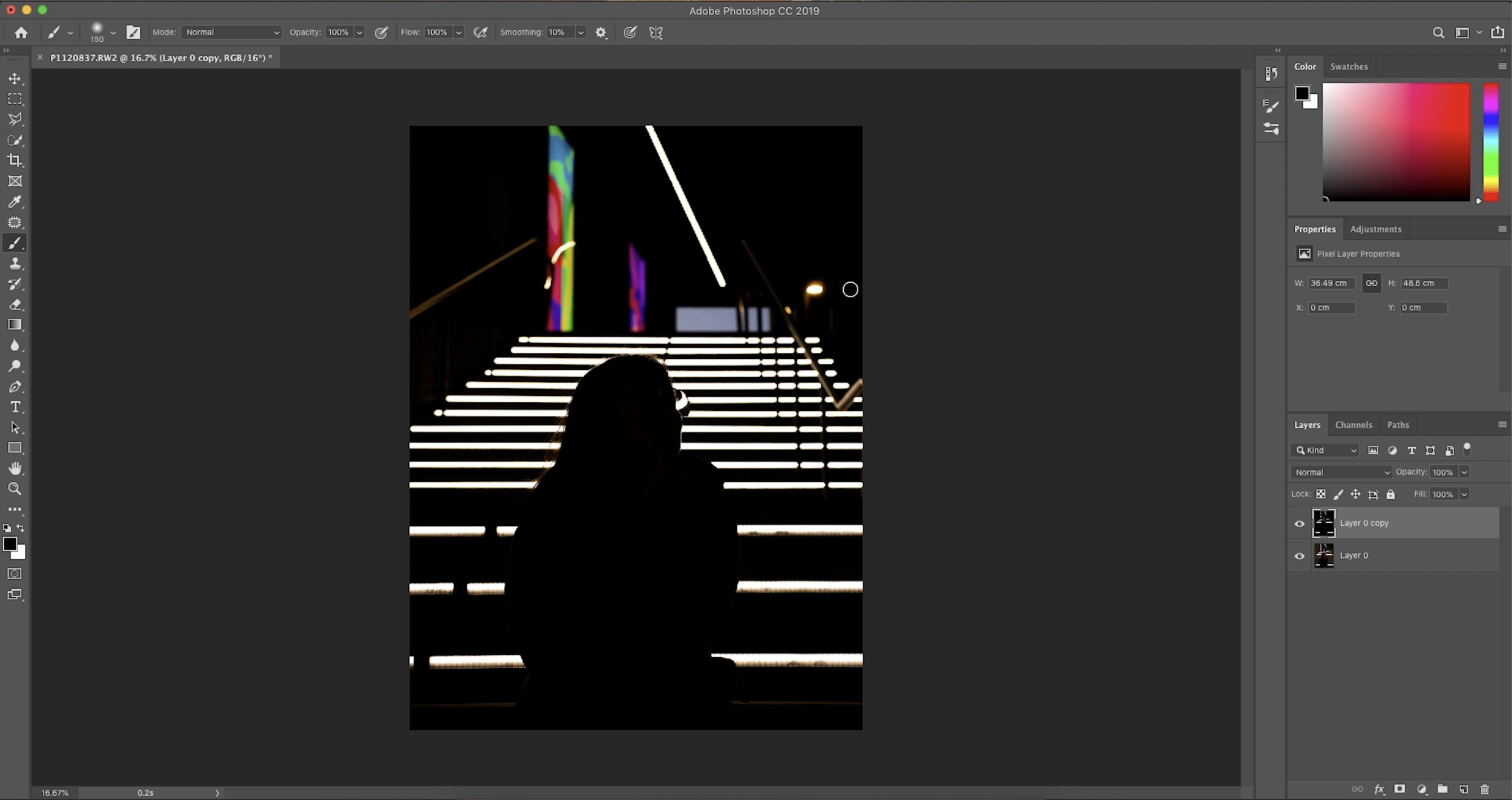Click the Add layer mask icon
Viewport: 1512px width, 800px height.
coord(1399,789)
